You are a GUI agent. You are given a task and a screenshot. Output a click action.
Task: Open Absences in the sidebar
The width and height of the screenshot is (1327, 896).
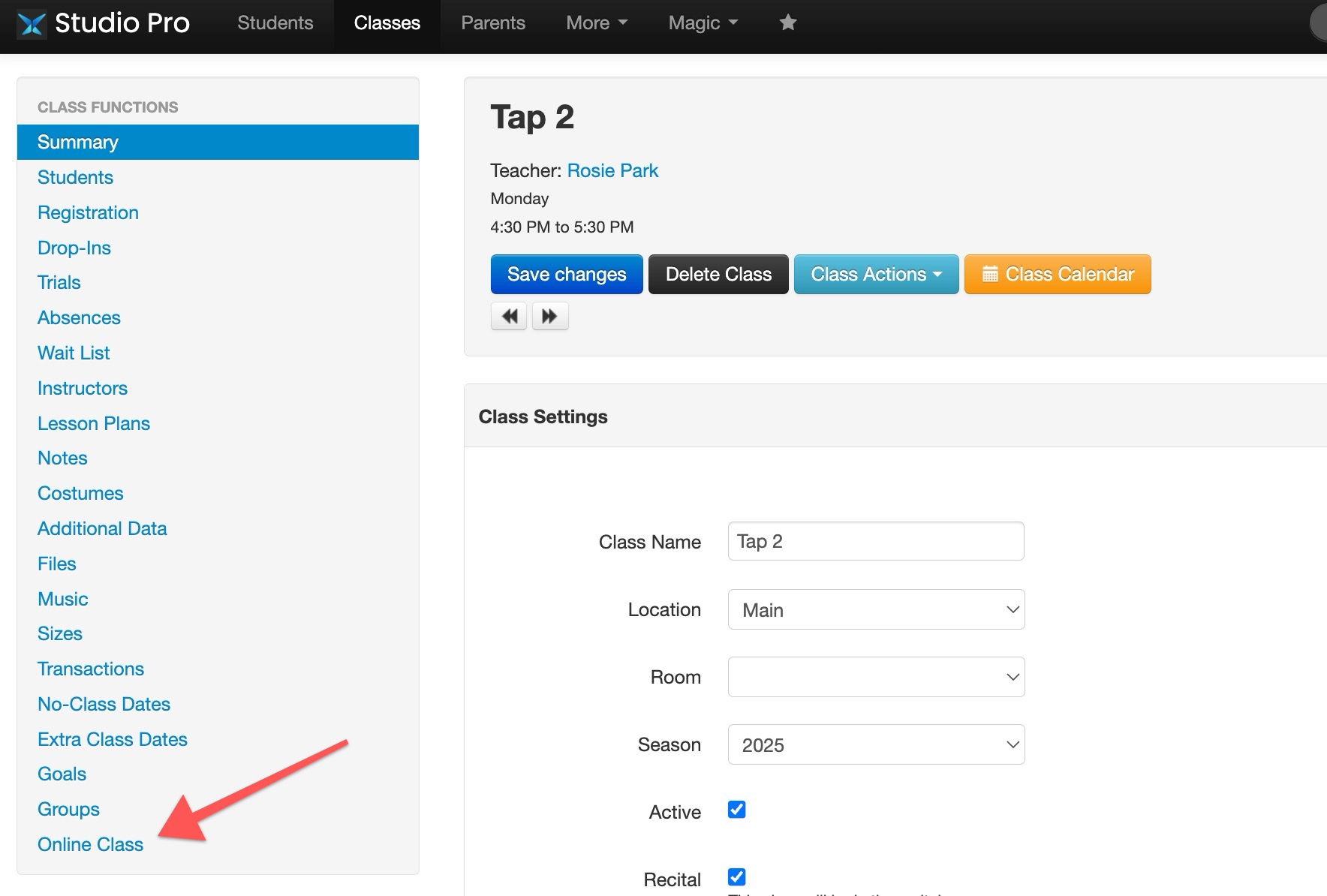(79, 317)
